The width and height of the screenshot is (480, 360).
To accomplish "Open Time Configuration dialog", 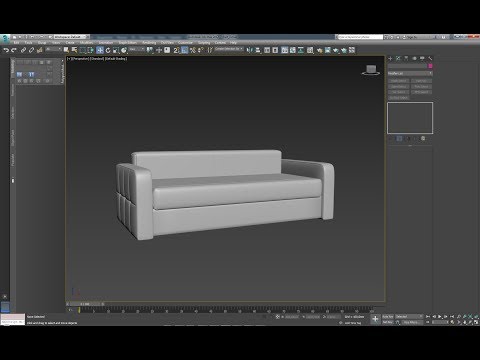I will (452, 322).
